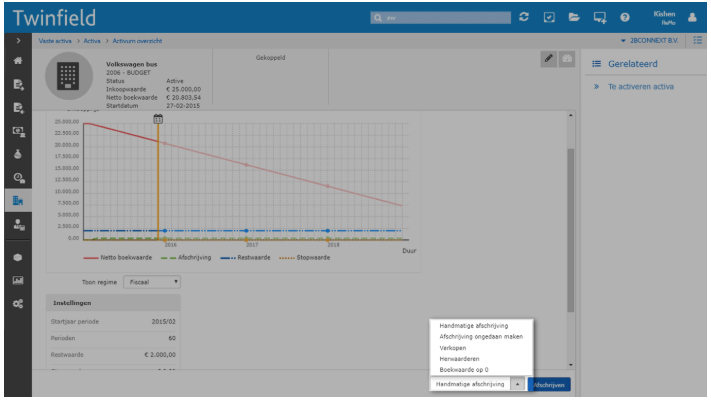711x401 pixels.
Task: Click the refresh icon in top bar
Action: pos(524,17)
